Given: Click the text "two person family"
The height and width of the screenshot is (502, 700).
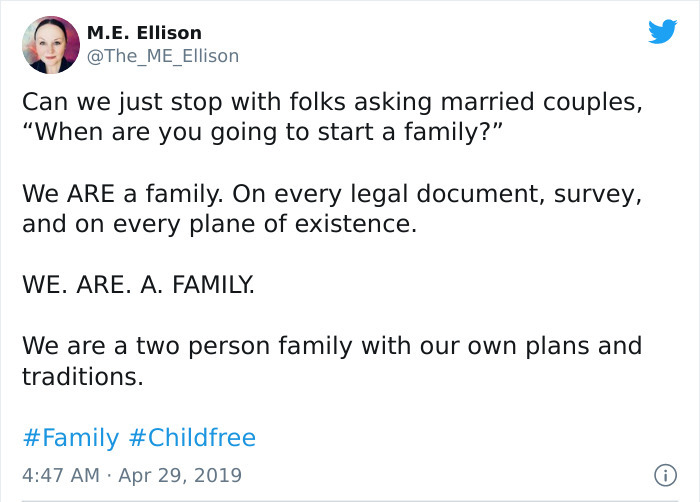Looking at the screenshot, I should click(x=244, y=346).
